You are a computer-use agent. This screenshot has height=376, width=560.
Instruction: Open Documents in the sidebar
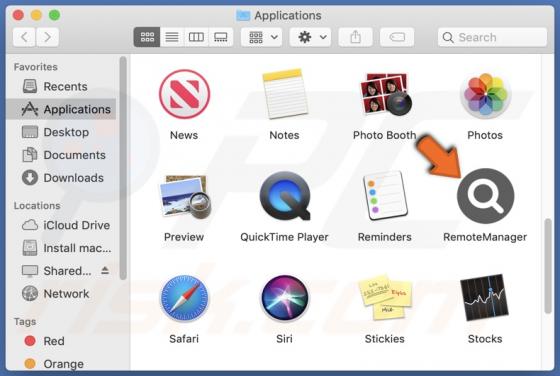(x=61, y=155)
